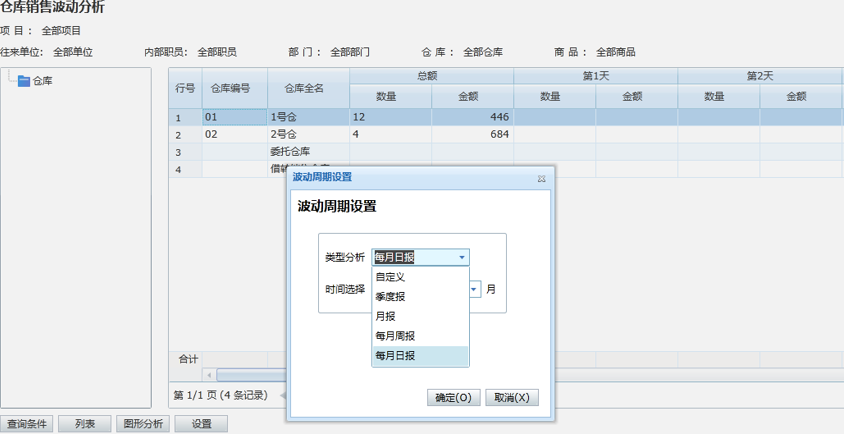Screen dimensions: 844x436
Task: Switch to 图形分析 view
Action: tap(143, 424)
